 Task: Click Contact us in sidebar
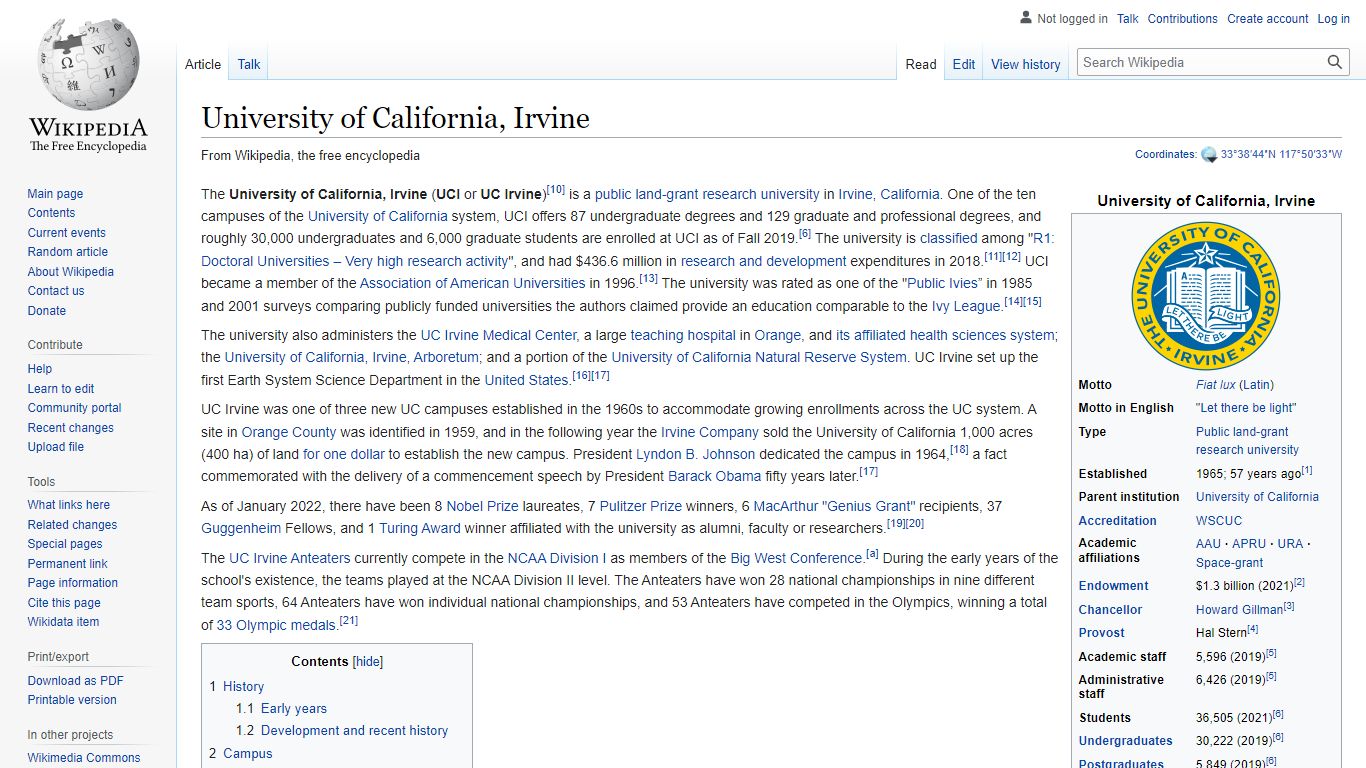(56, 291)
